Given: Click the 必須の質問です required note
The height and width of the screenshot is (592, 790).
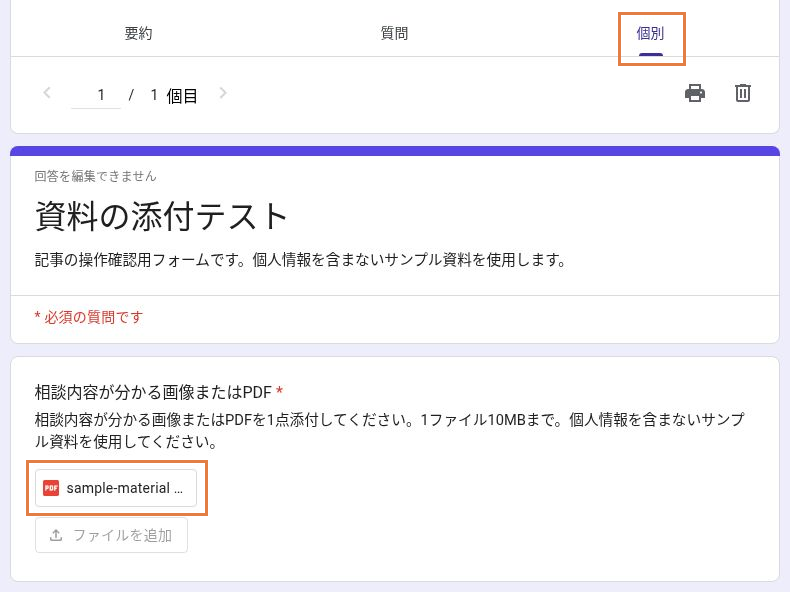Looking at the screenshot, I should pyautogui.click(x=89, y=317).
